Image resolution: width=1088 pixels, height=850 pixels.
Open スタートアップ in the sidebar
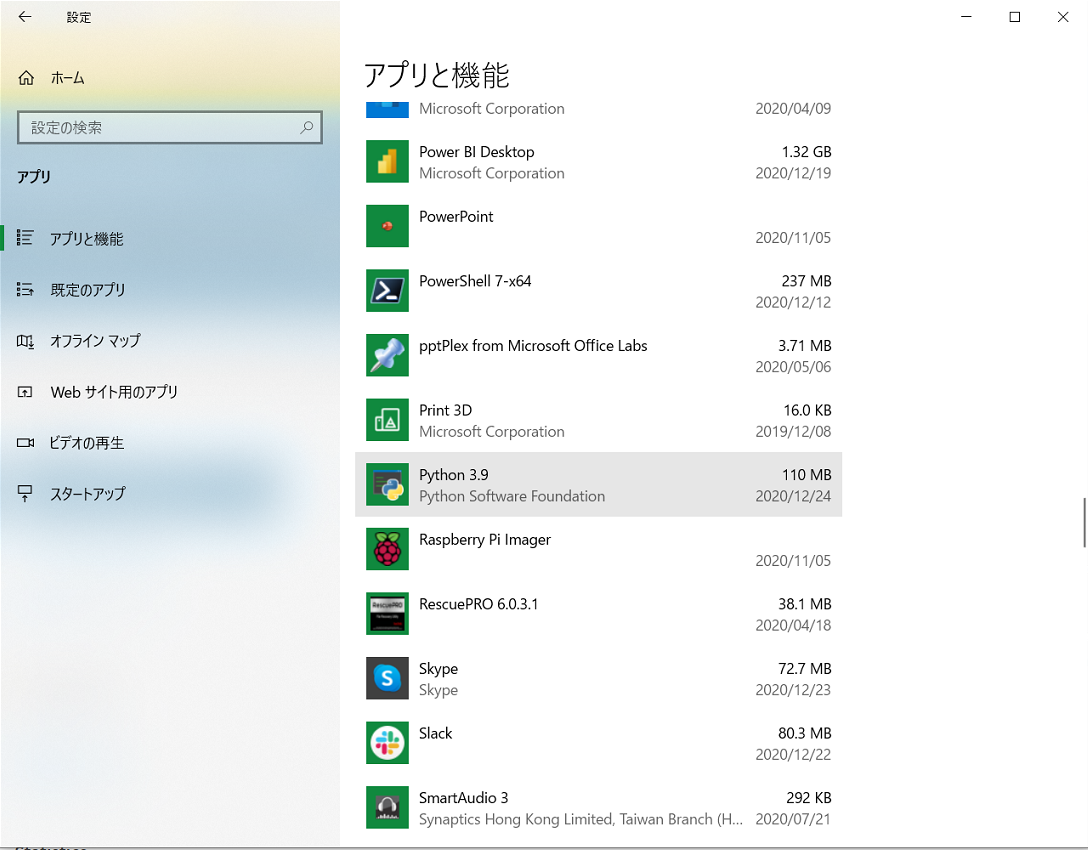[170, 493]
